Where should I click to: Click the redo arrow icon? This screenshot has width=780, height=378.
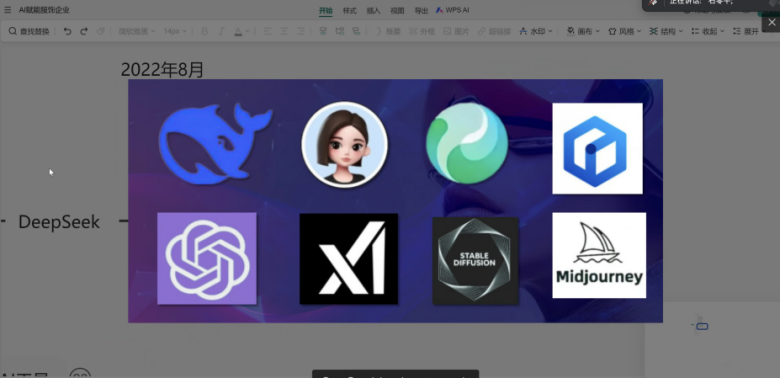coord(84,31)
